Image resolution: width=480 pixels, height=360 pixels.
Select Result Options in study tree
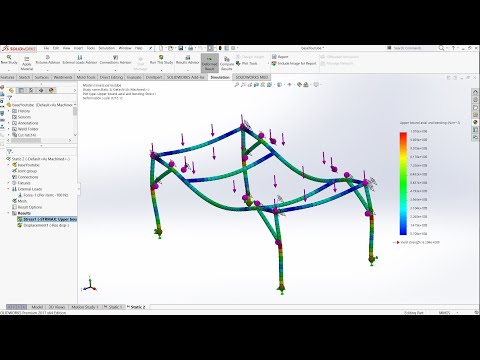(x=27, y=207)
